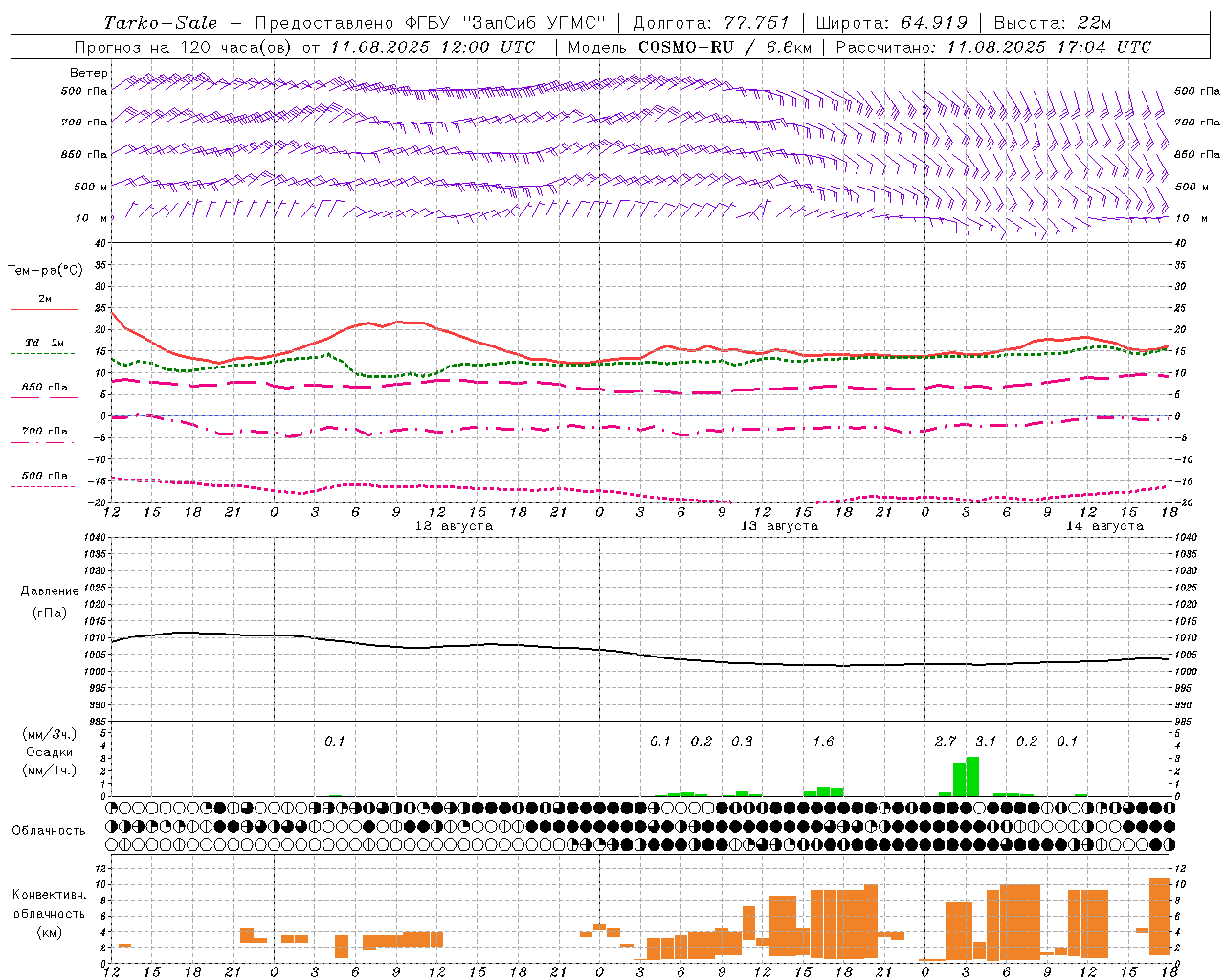Click the Конвективн. label of the convective panel
The image size is (1225, 980).
tap(50, 895)
